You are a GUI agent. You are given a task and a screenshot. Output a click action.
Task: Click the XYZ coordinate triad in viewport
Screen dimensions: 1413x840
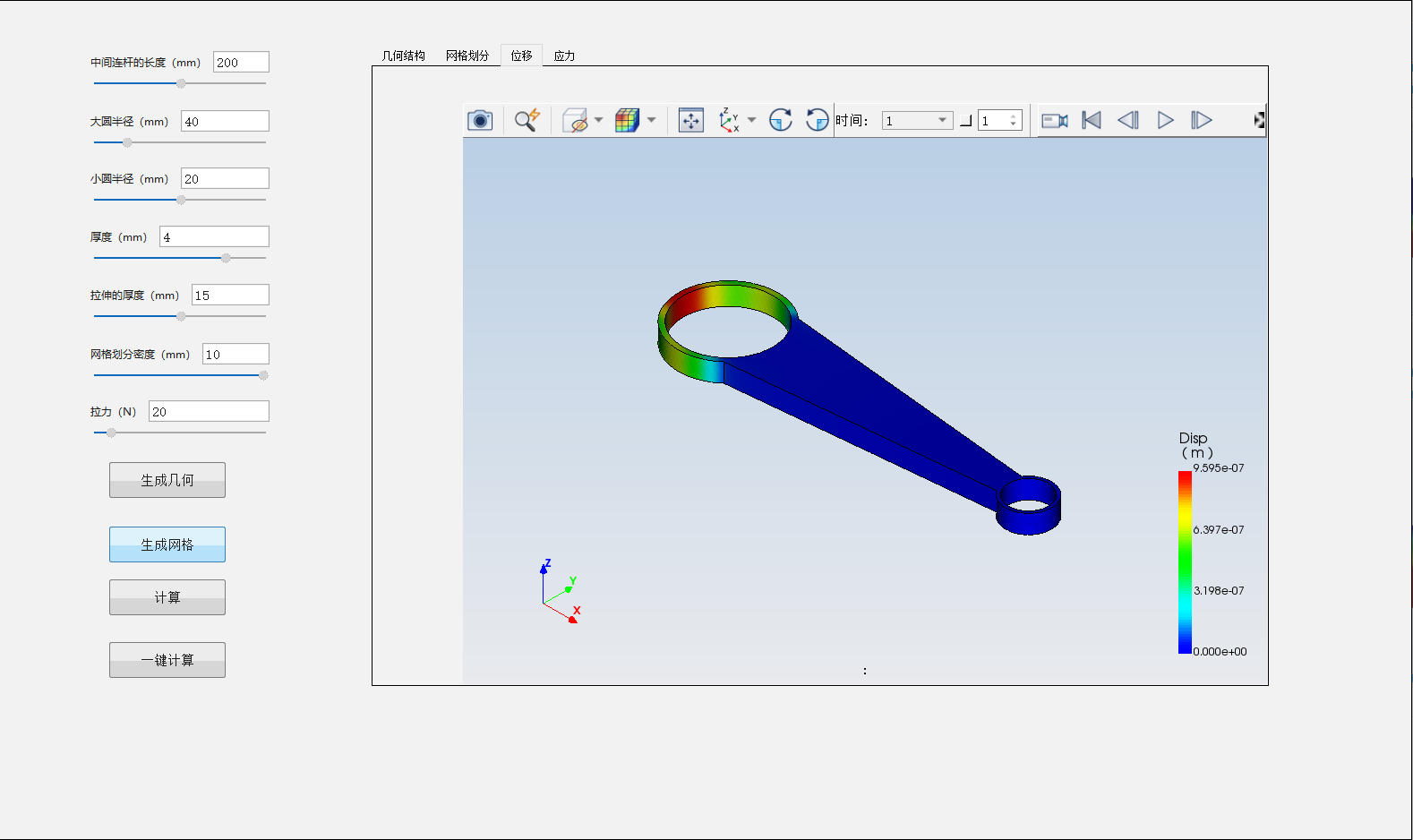pyautogui.click(x=561, y=591)
